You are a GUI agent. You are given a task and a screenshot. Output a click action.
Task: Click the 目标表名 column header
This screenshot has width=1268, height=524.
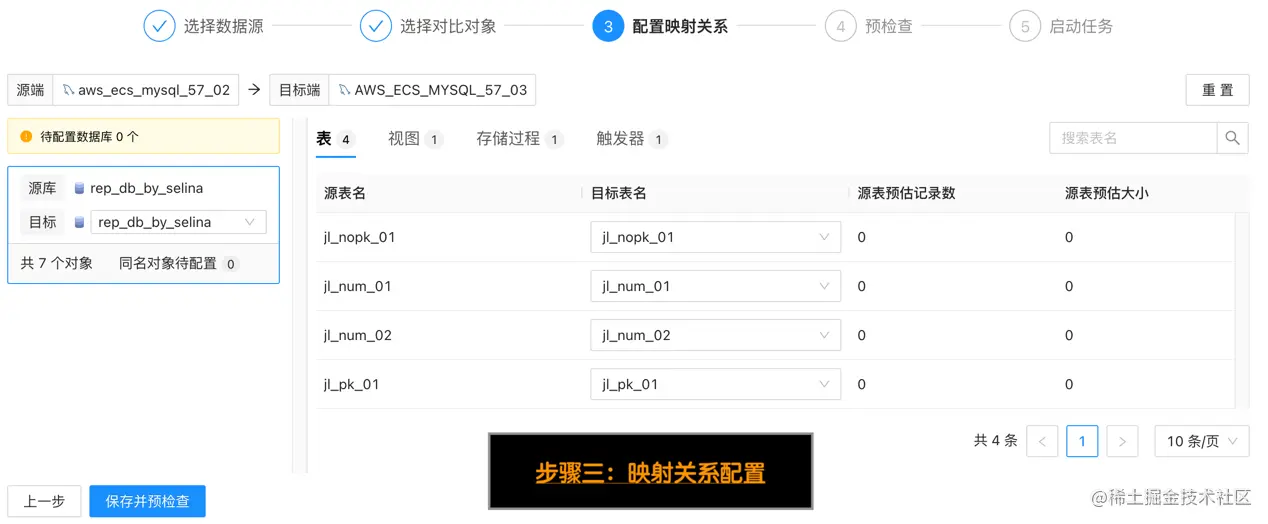coord(619,193)
